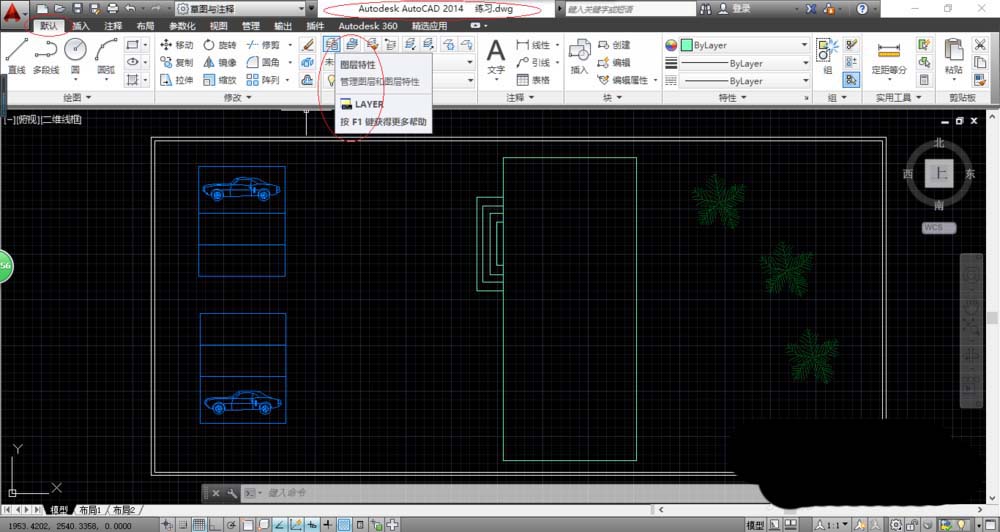Click the Copy (复制) tool
Image resolution: width=1000 pixels, height=532 pixels.
(x=176, y=63)
